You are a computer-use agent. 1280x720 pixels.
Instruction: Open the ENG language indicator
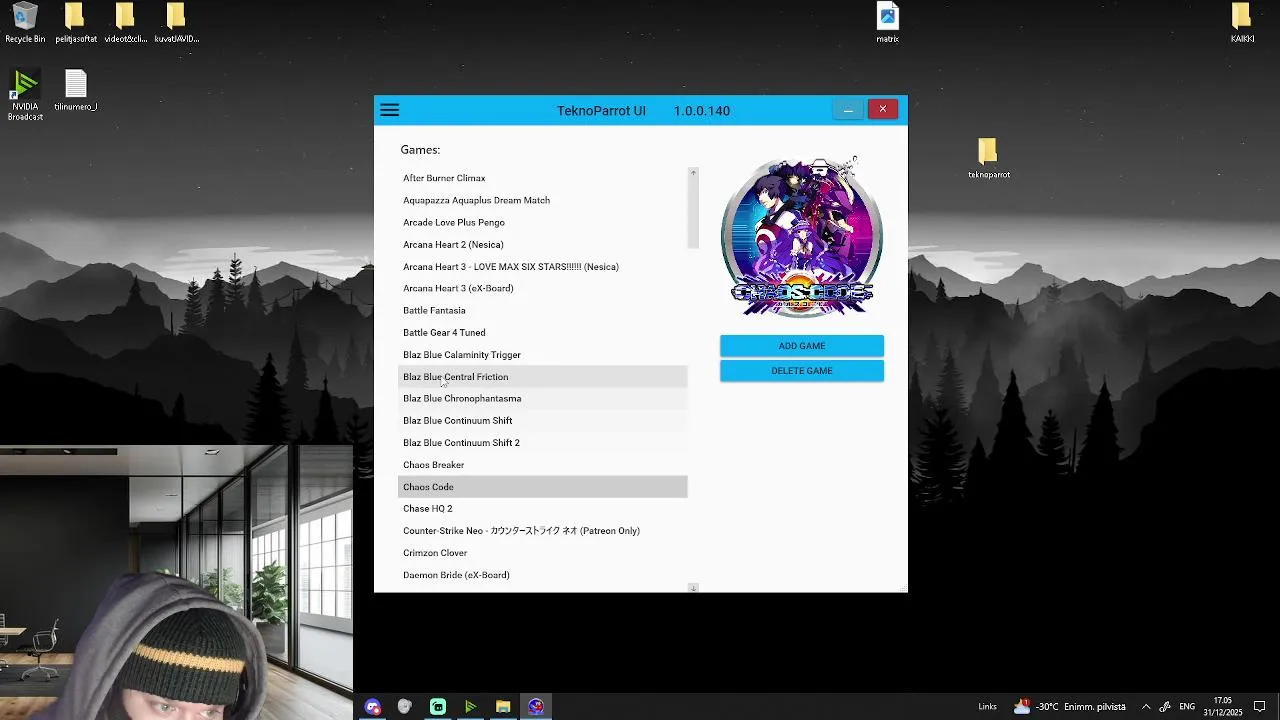point(1187,707)
